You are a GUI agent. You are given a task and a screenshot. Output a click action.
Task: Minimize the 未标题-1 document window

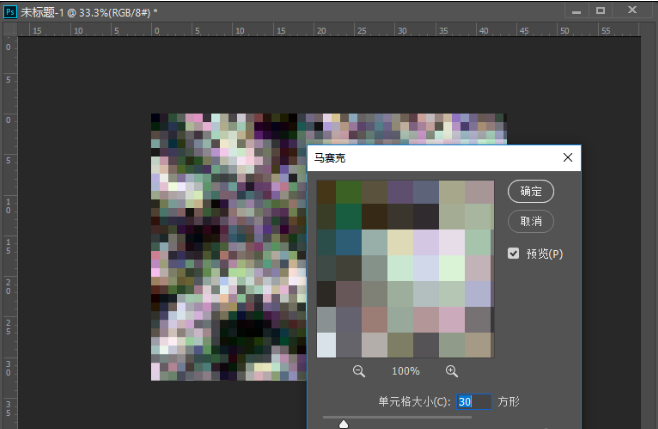pyautogui.click(x=577, y=11)
